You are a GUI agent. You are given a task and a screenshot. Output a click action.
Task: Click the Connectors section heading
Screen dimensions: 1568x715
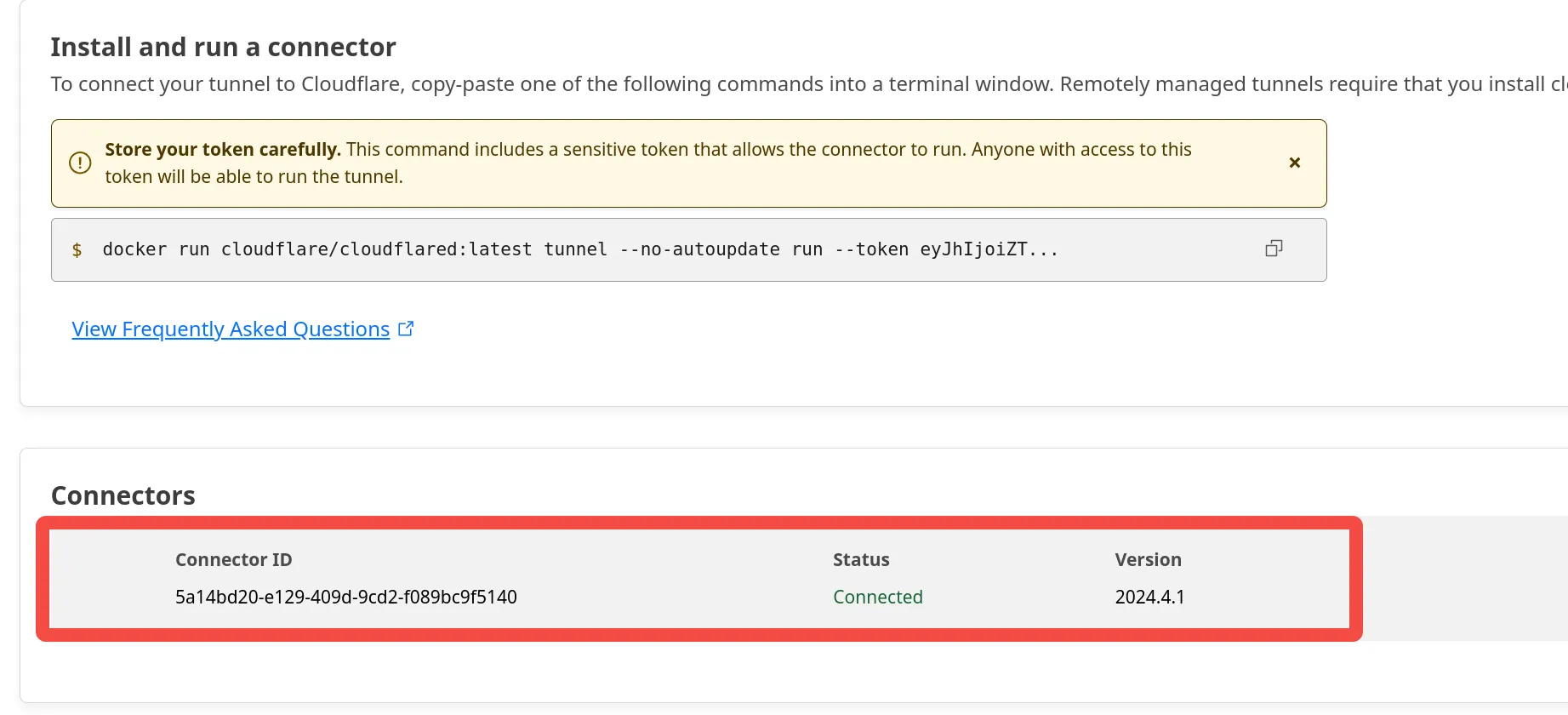(x=123, y=495)
